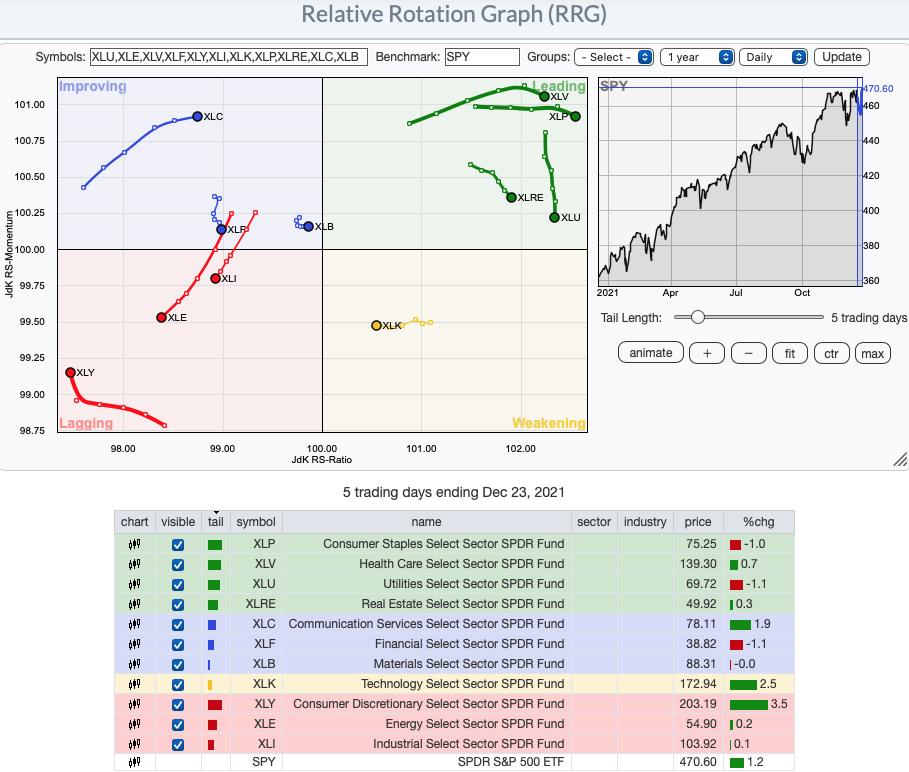Open the 1 year period dropdown
Viewport: 909px width, 772px height.
coord(697,57)
